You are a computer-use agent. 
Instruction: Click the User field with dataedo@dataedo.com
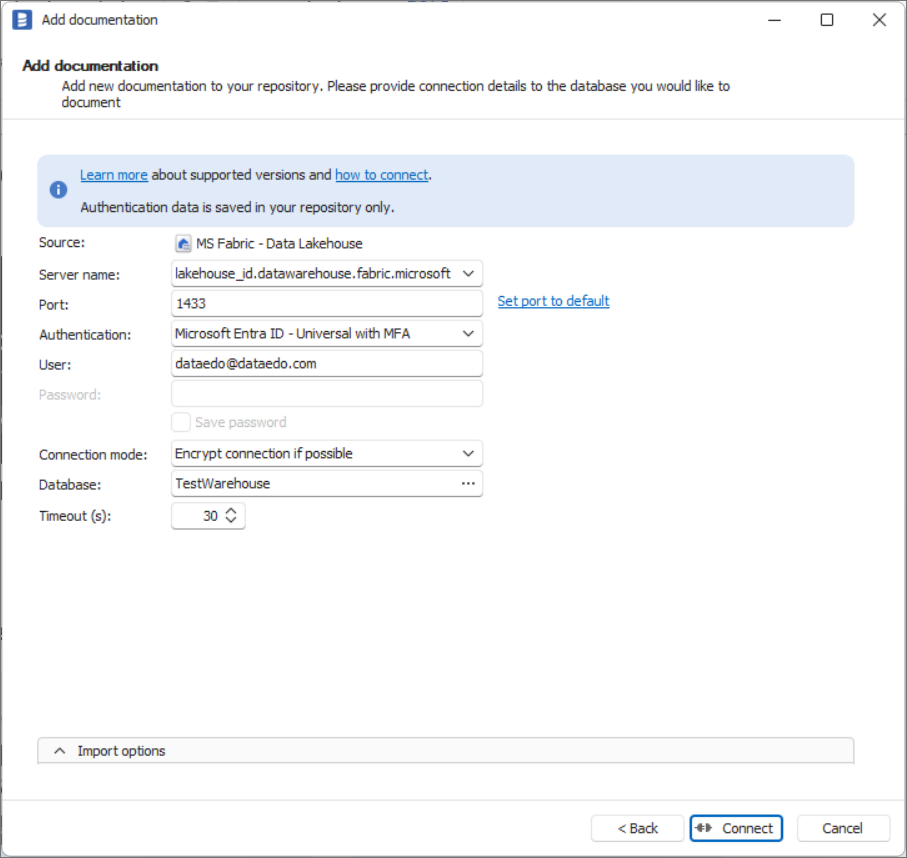coord(327,364)
